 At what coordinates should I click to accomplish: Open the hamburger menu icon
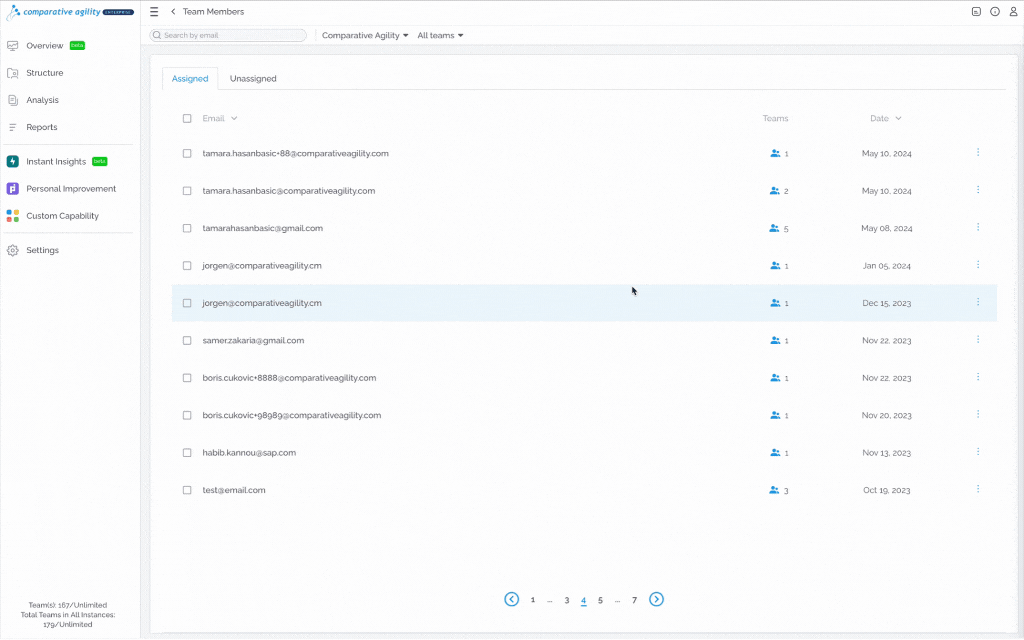tap(154, 12)
